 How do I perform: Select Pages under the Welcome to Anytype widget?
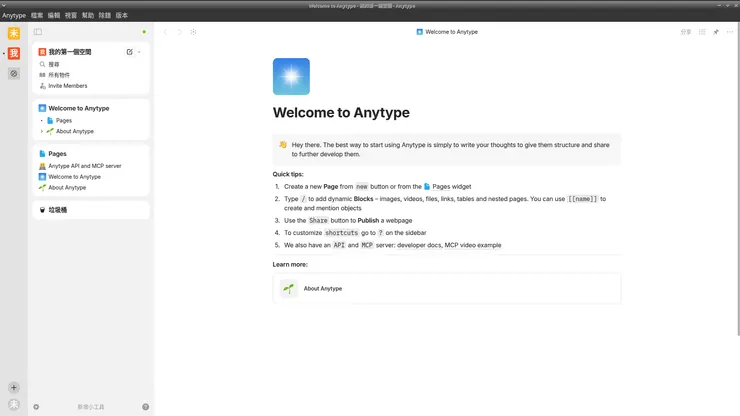click(x=64, y=120)
